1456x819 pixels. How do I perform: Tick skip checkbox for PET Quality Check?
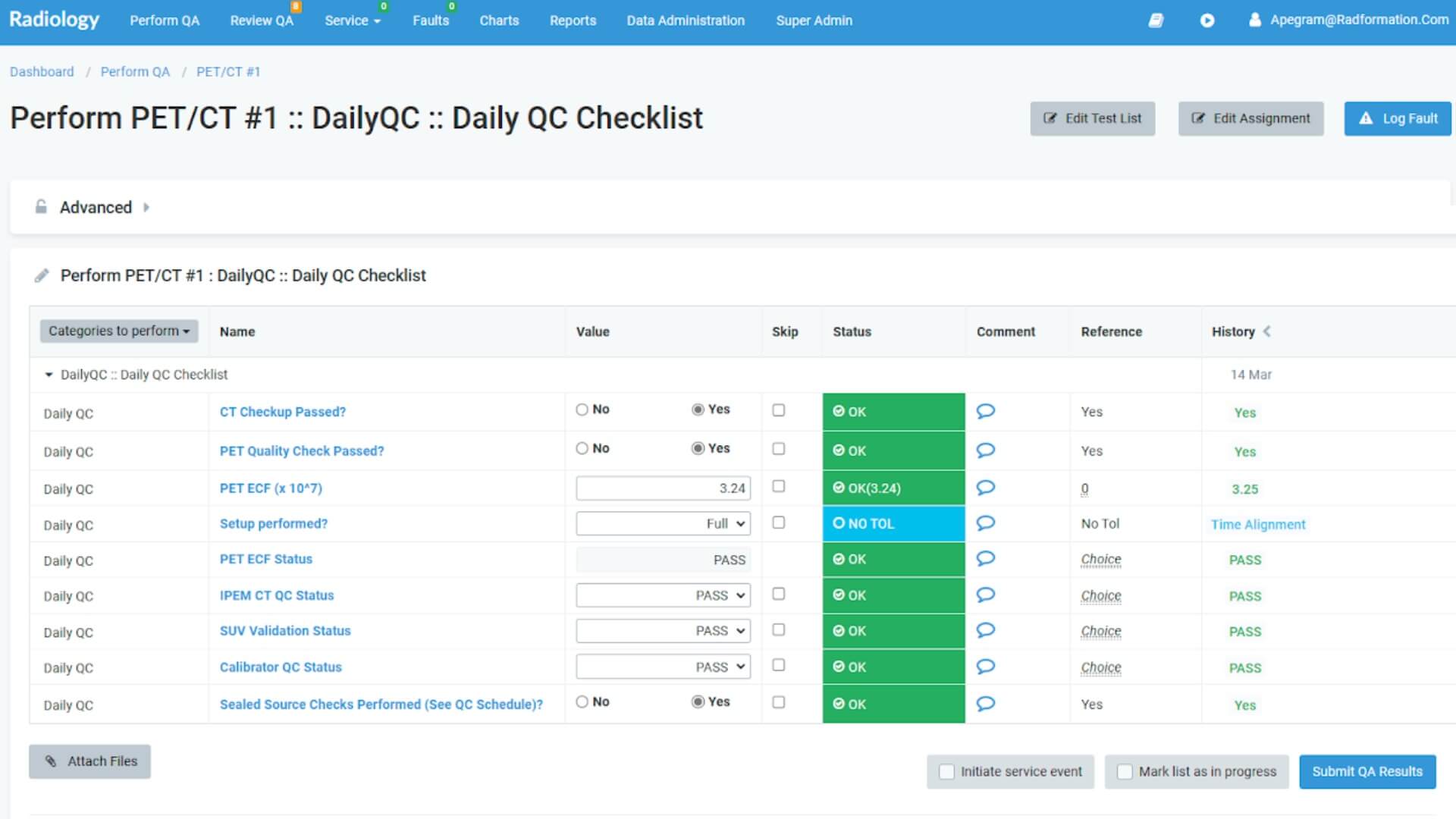778,449
